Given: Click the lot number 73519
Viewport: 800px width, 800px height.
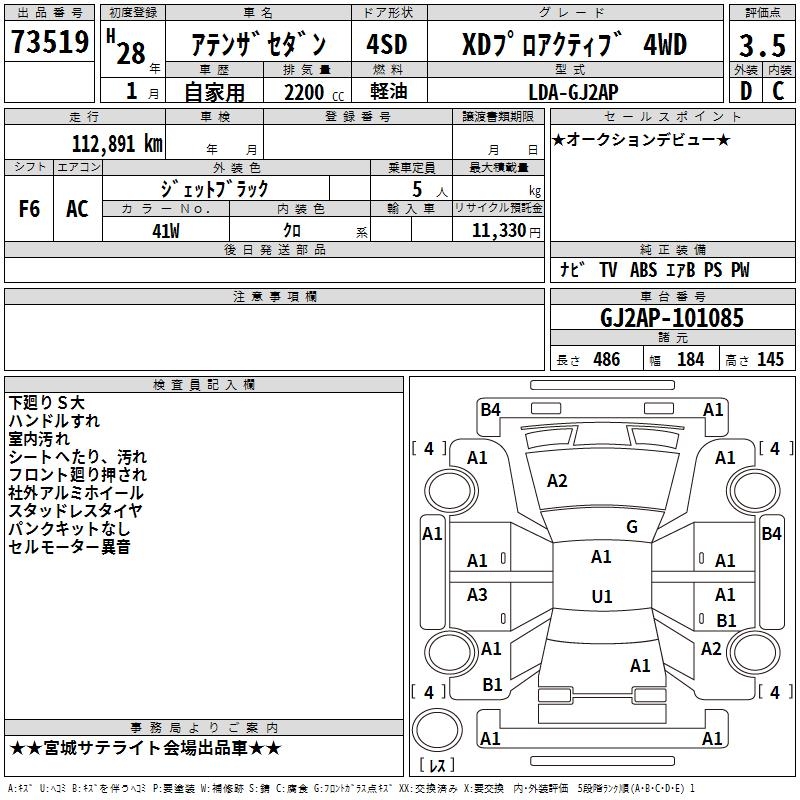Looking at the screenshot, I should [49, 42].
